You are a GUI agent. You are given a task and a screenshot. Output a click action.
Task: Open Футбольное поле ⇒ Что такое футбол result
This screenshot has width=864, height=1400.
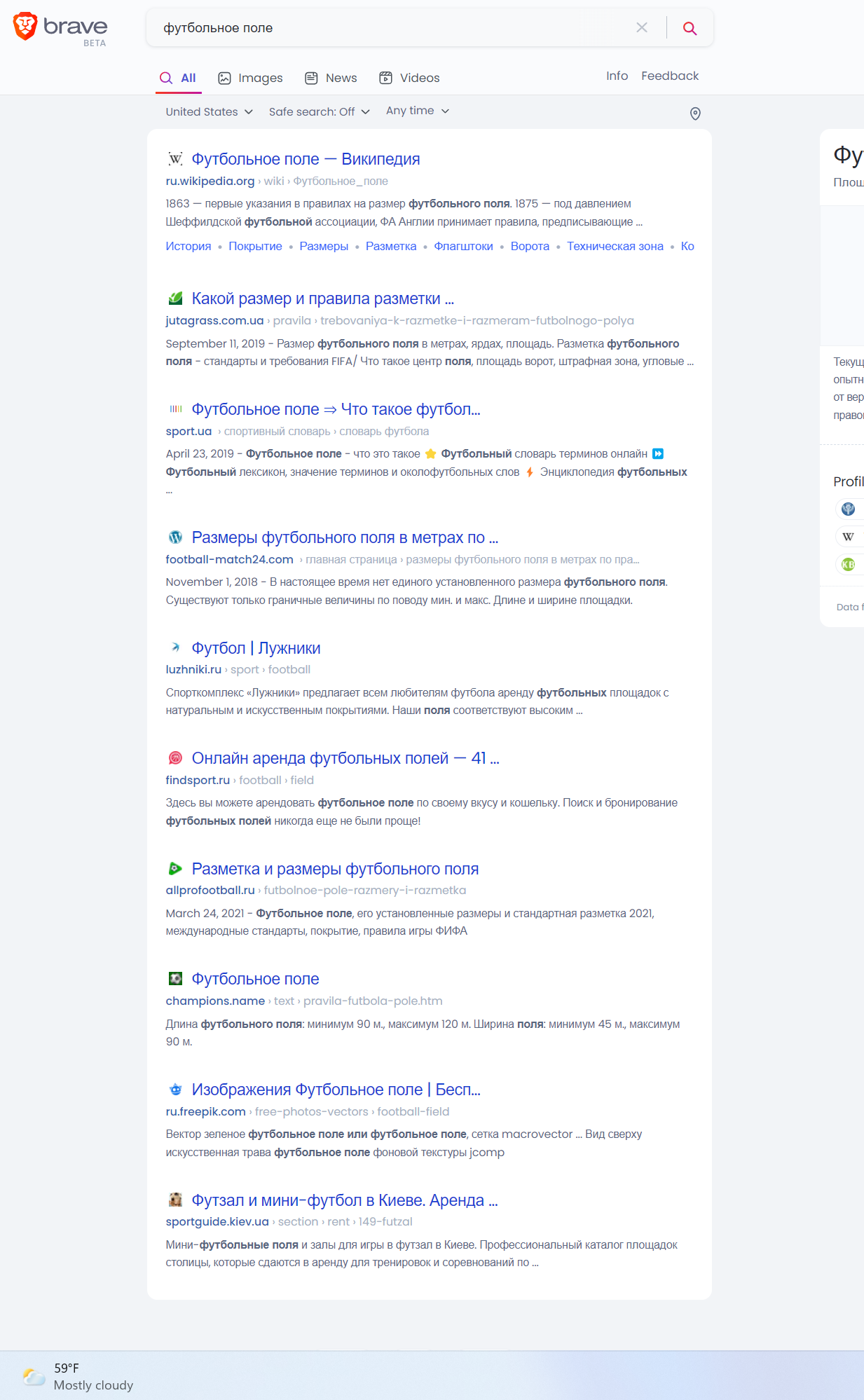[336, 409]
